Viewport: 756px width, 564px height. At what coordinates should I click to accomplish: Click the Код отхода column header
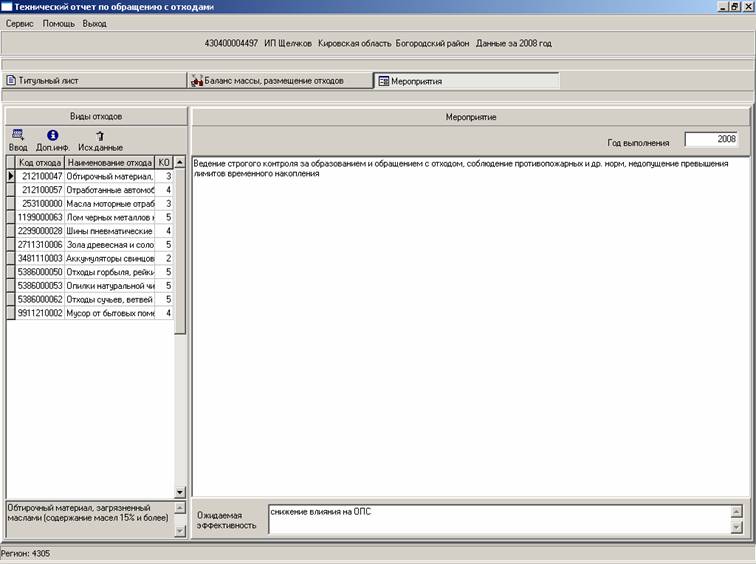[40, 162]
